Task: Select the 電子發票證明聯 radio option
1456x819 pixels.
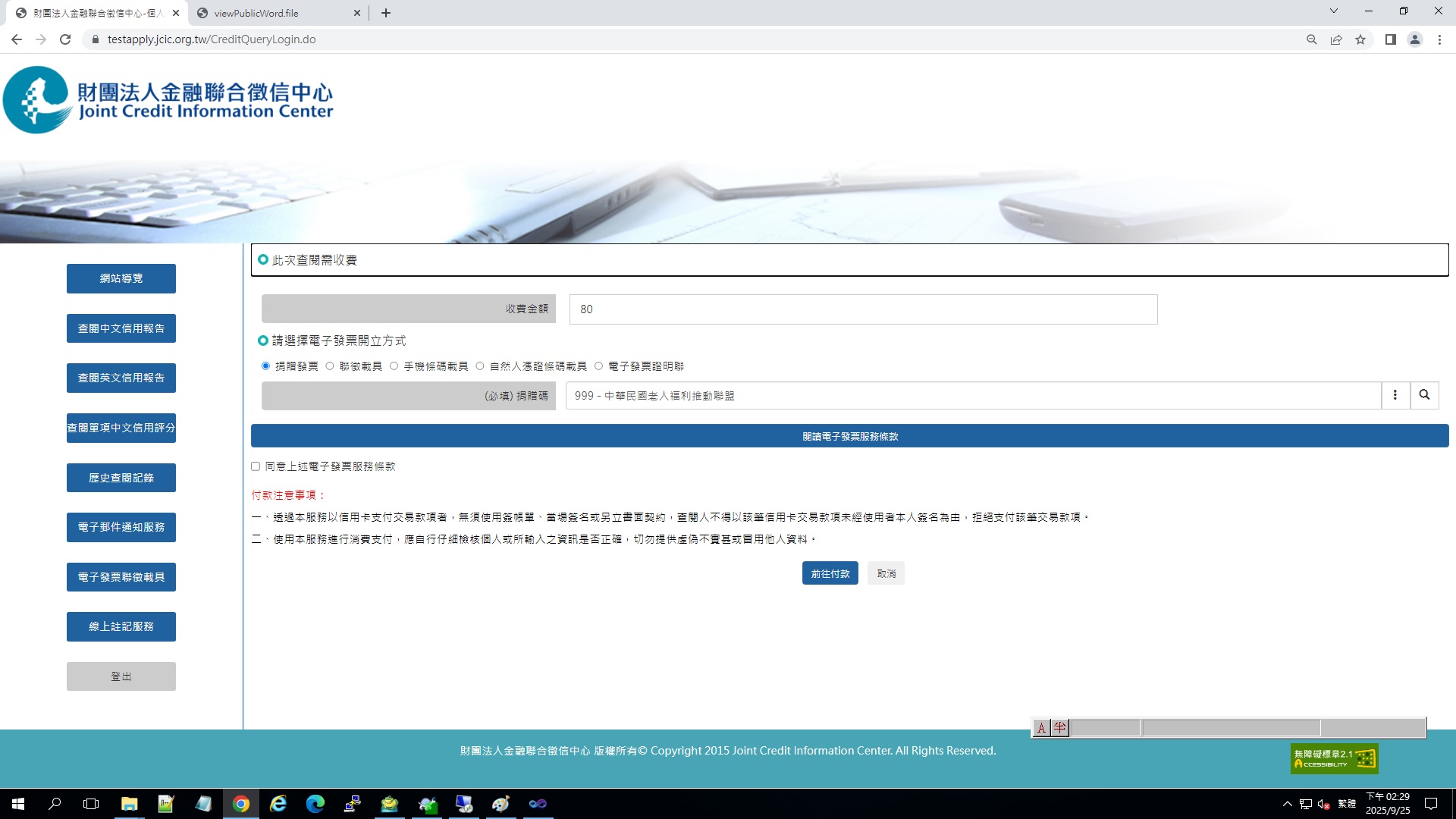Action: coord(599,366)
